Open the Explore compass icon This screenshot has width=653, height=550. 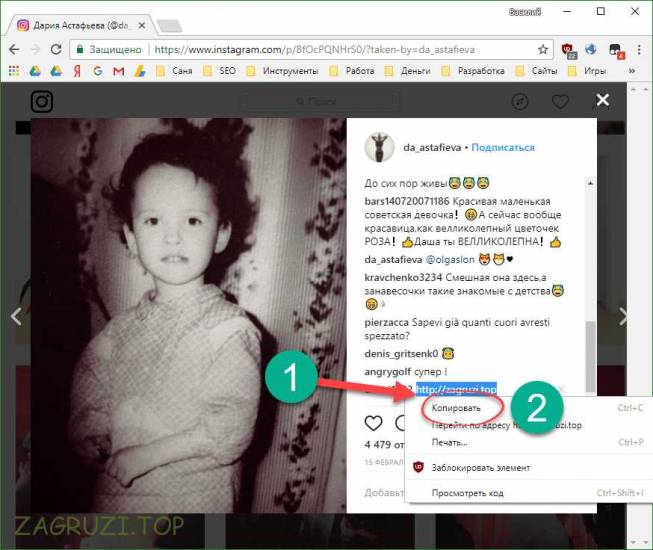point(520,102)
